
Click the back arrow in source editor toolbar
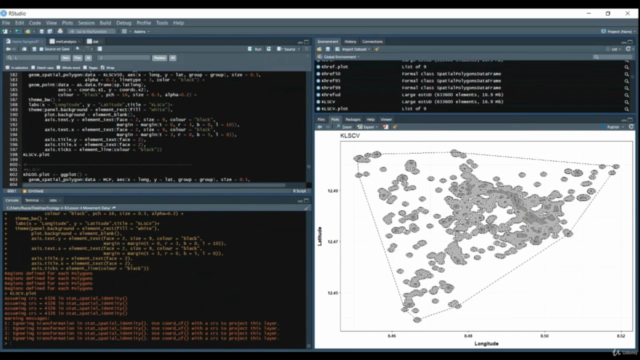[8, 49]
